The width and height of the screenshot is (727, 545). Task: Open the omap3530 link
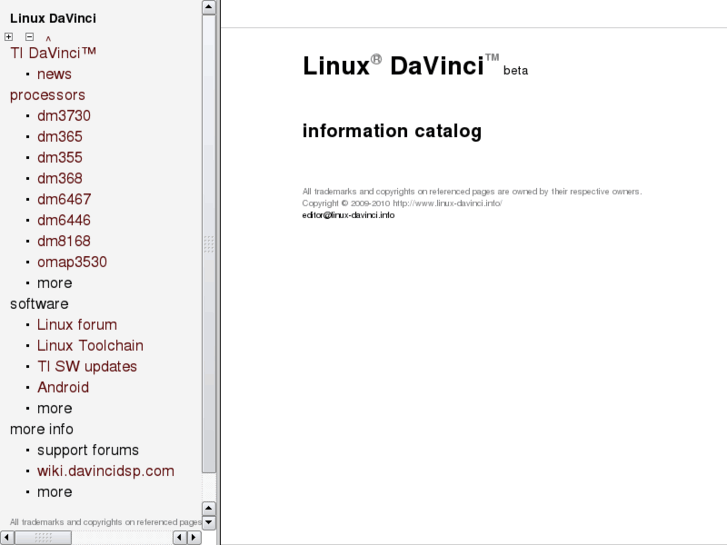click(x=72, y=262)
